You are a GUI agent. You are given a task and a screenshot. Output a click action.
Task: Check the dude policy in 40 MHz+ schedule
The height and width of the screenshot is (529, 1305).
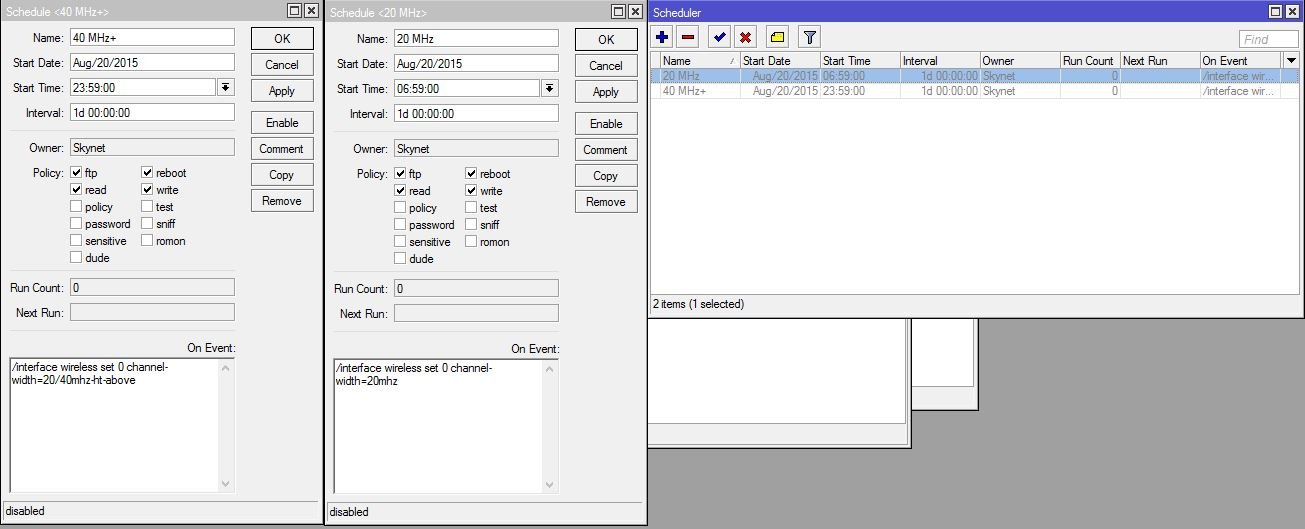(x=77, y=258)
